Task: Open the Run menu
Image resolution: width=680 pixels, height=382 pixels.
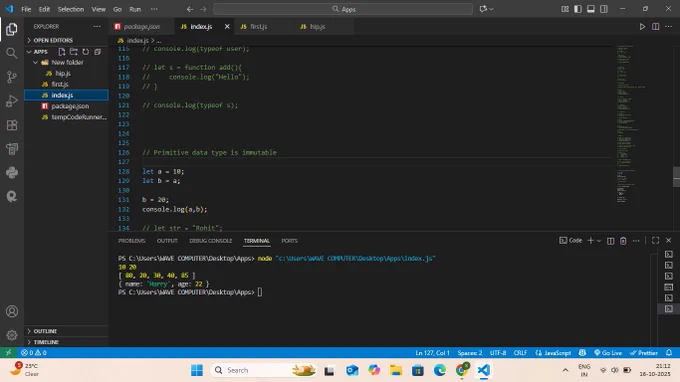Action: point(135,9)
